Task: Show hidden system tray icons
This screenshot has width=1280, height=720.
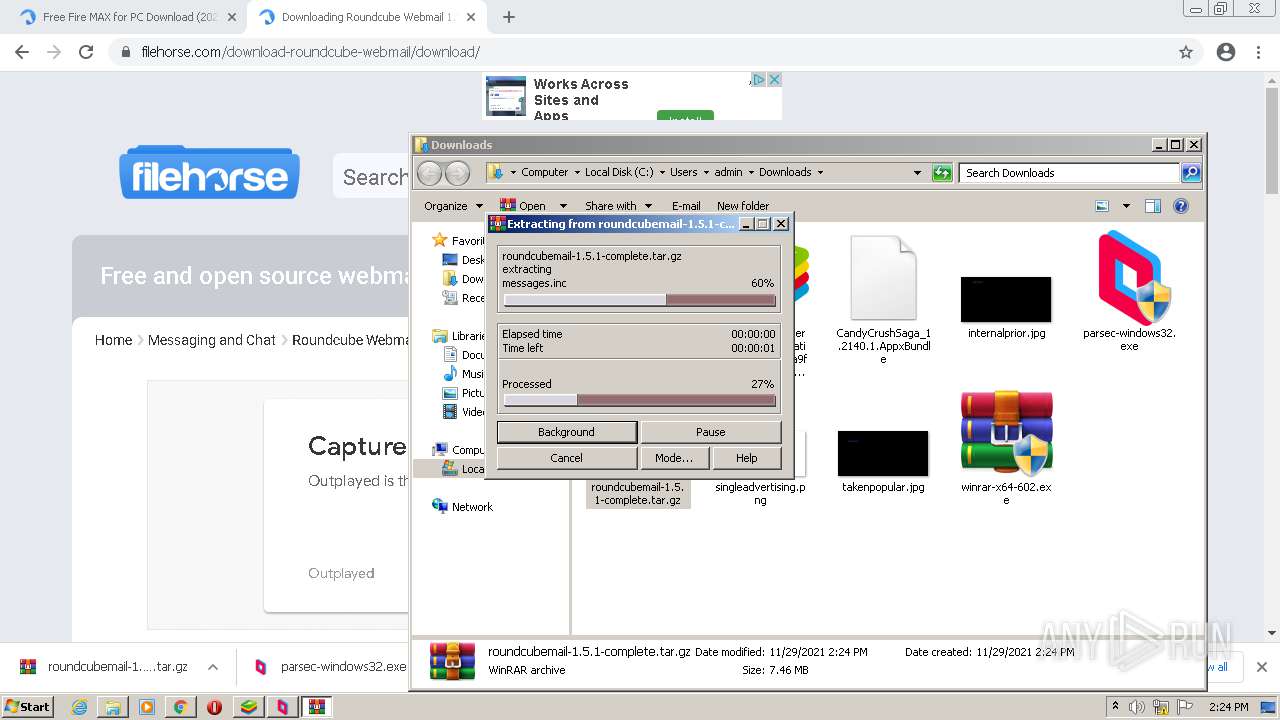Action: pos(1116,707)
